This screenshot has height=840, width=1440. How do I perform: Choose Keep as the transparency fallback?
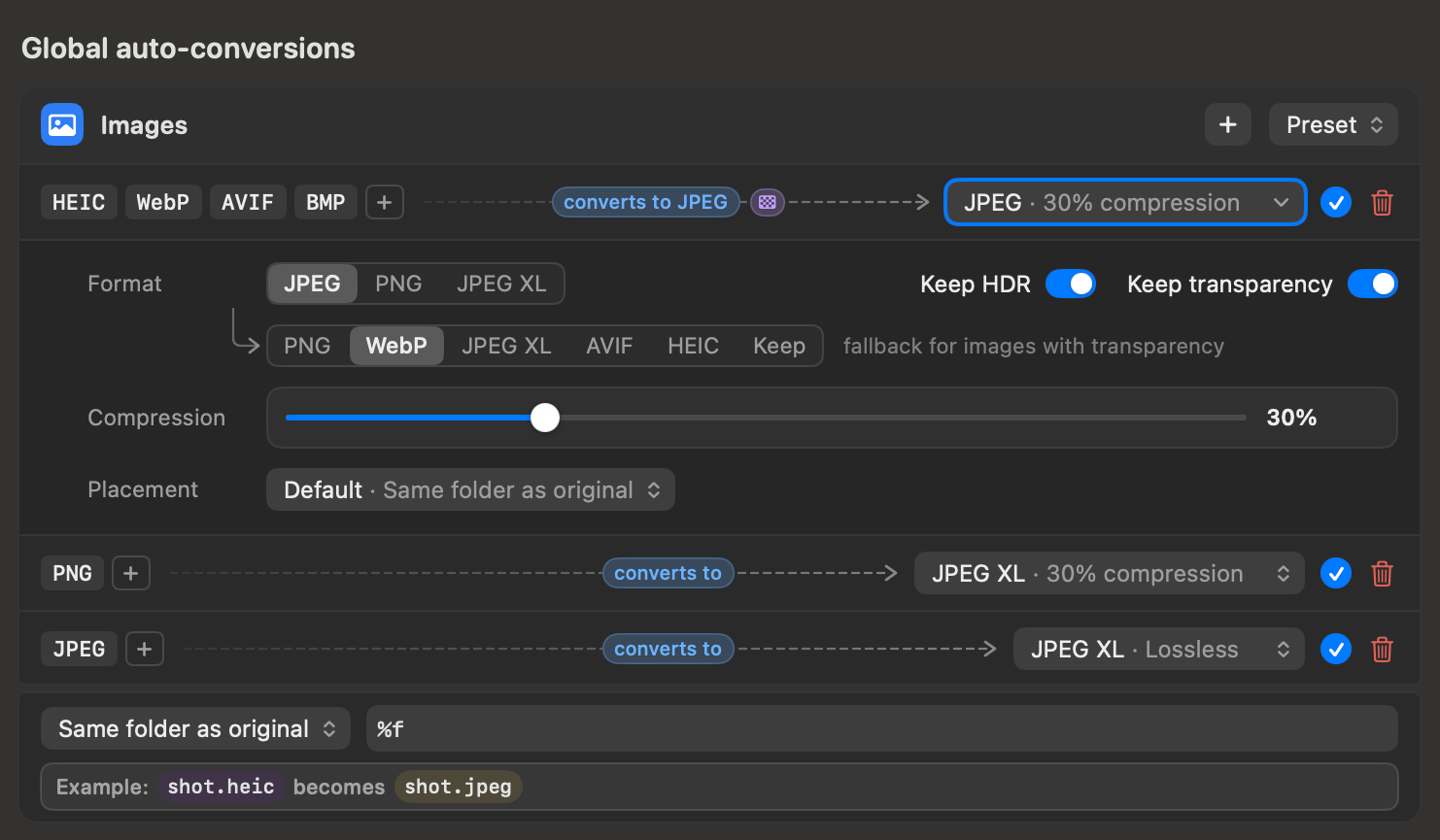coord(779,346)
